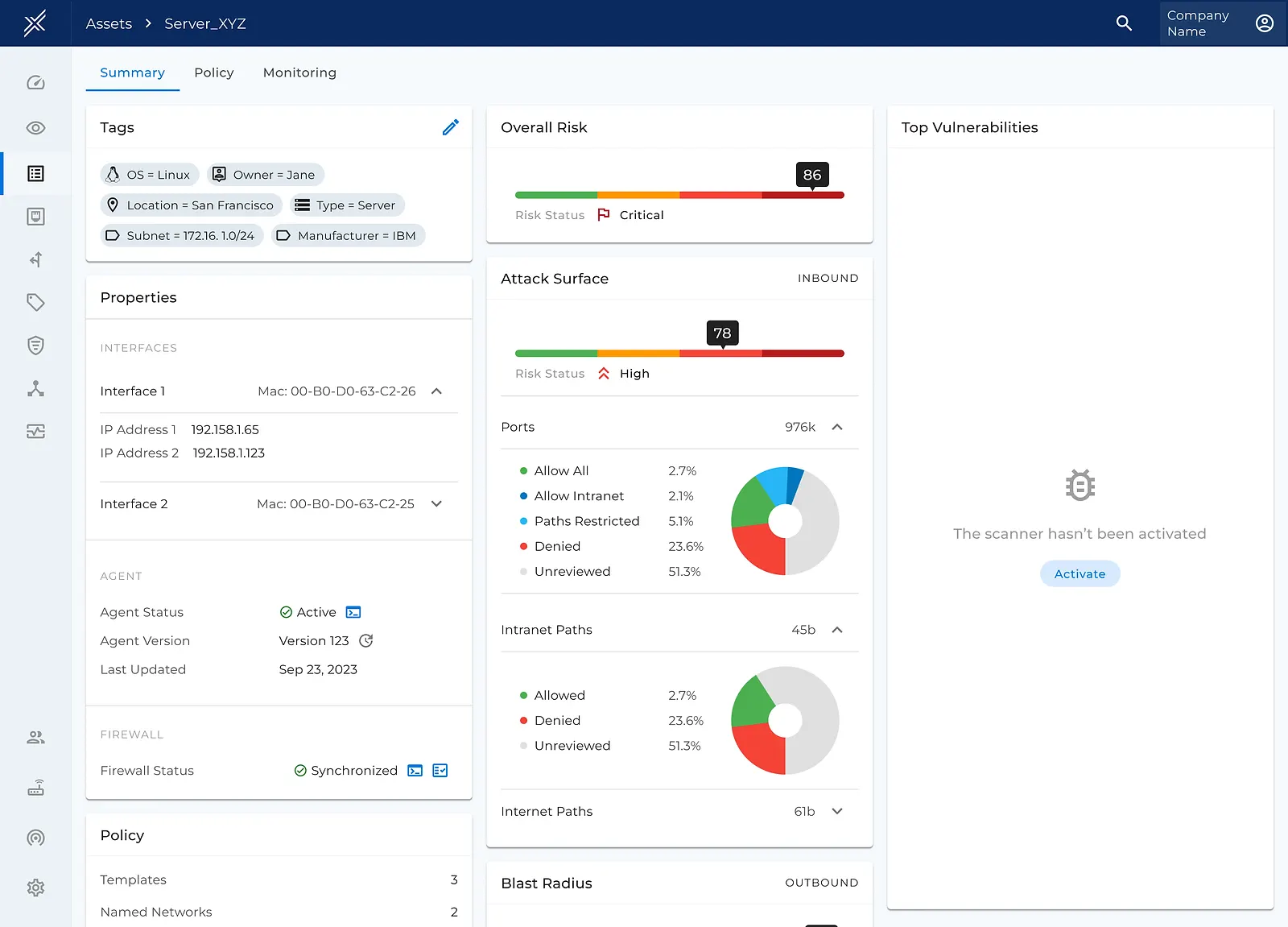Screen dimensions: 1288x927
Task: Edit tags with the pencil icon
Action: 451,127
